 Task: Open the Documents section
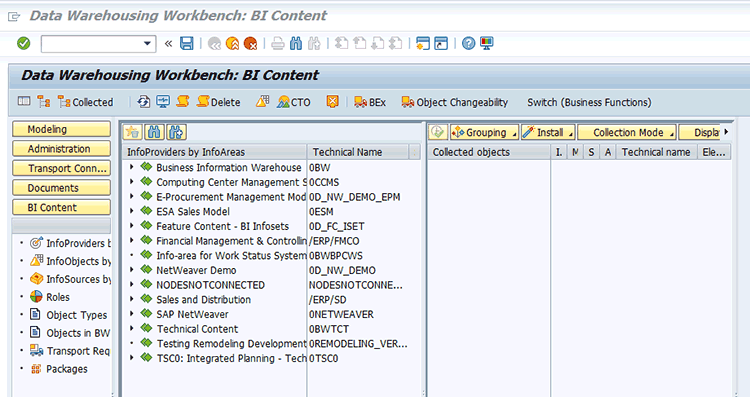(62, 188)
